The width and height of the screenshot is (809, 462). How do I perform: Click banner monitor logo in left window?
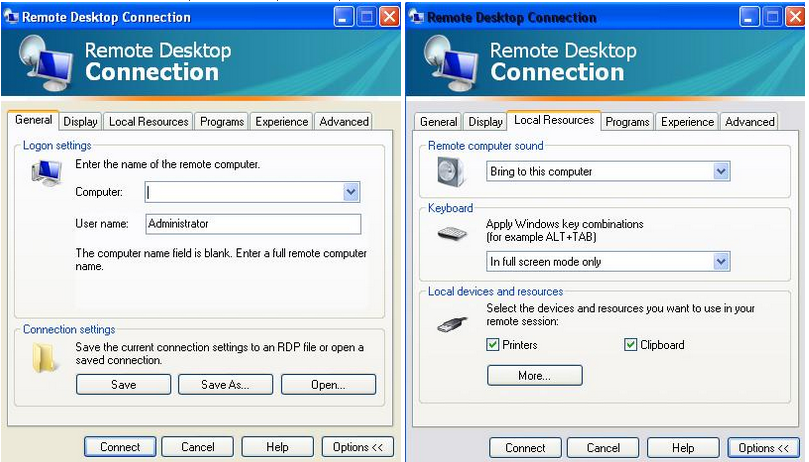(x=44, y=64)
